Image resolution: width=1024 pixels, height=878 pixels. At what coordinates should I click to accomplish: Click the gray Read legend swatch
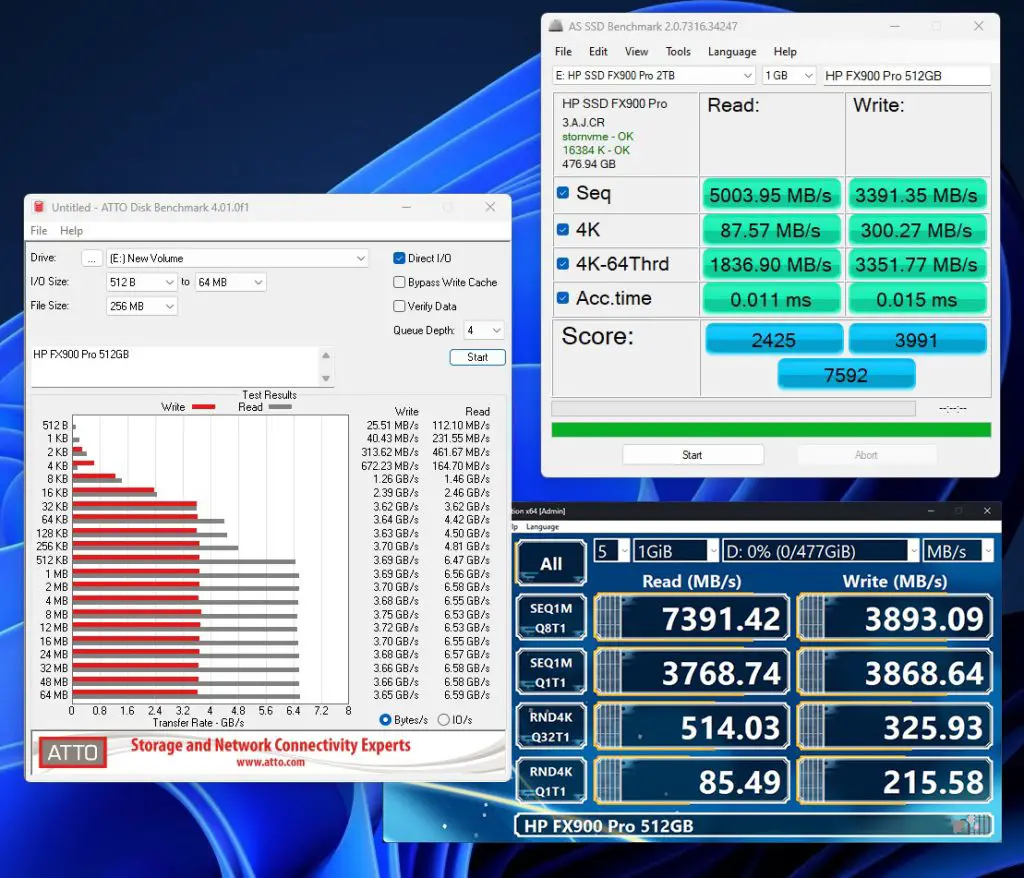280,407
